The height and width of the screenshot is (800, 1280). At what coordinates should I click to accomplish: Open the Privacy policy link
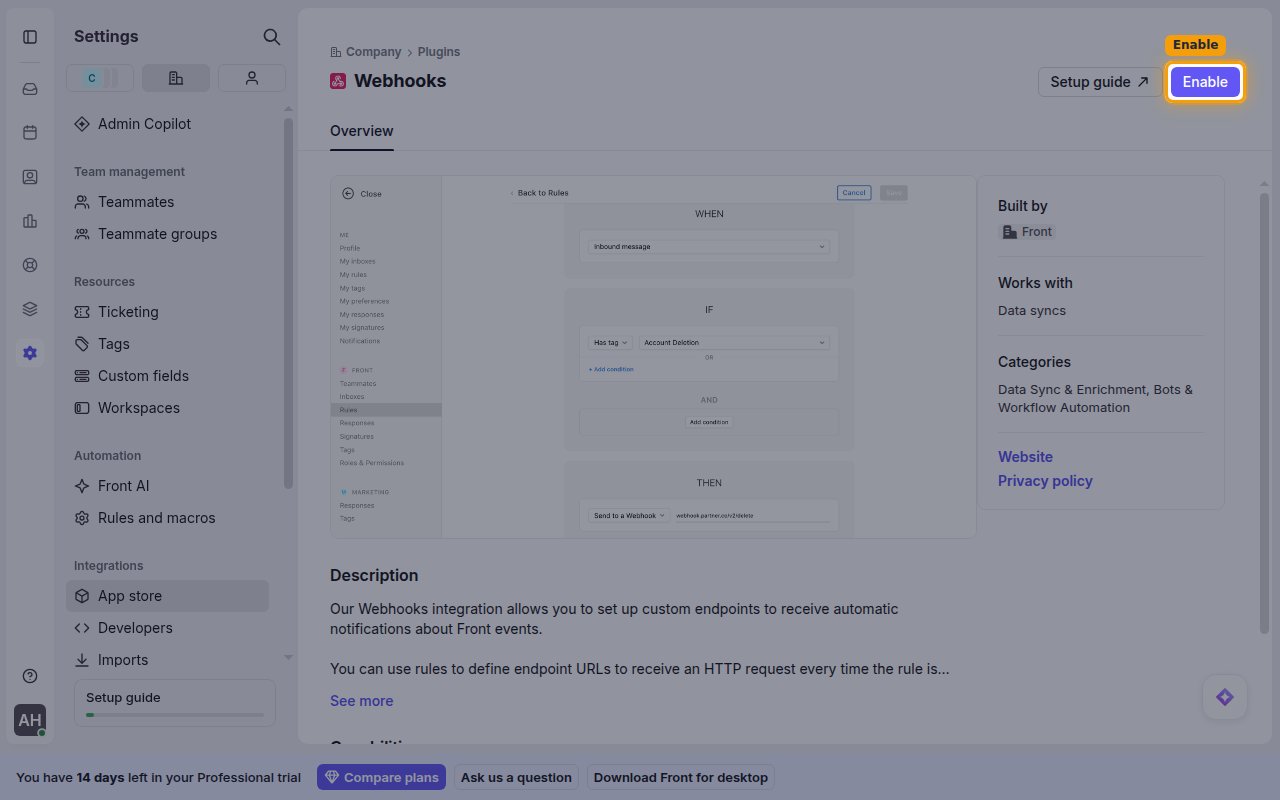pyautogui.click(x=1045, y=481)
